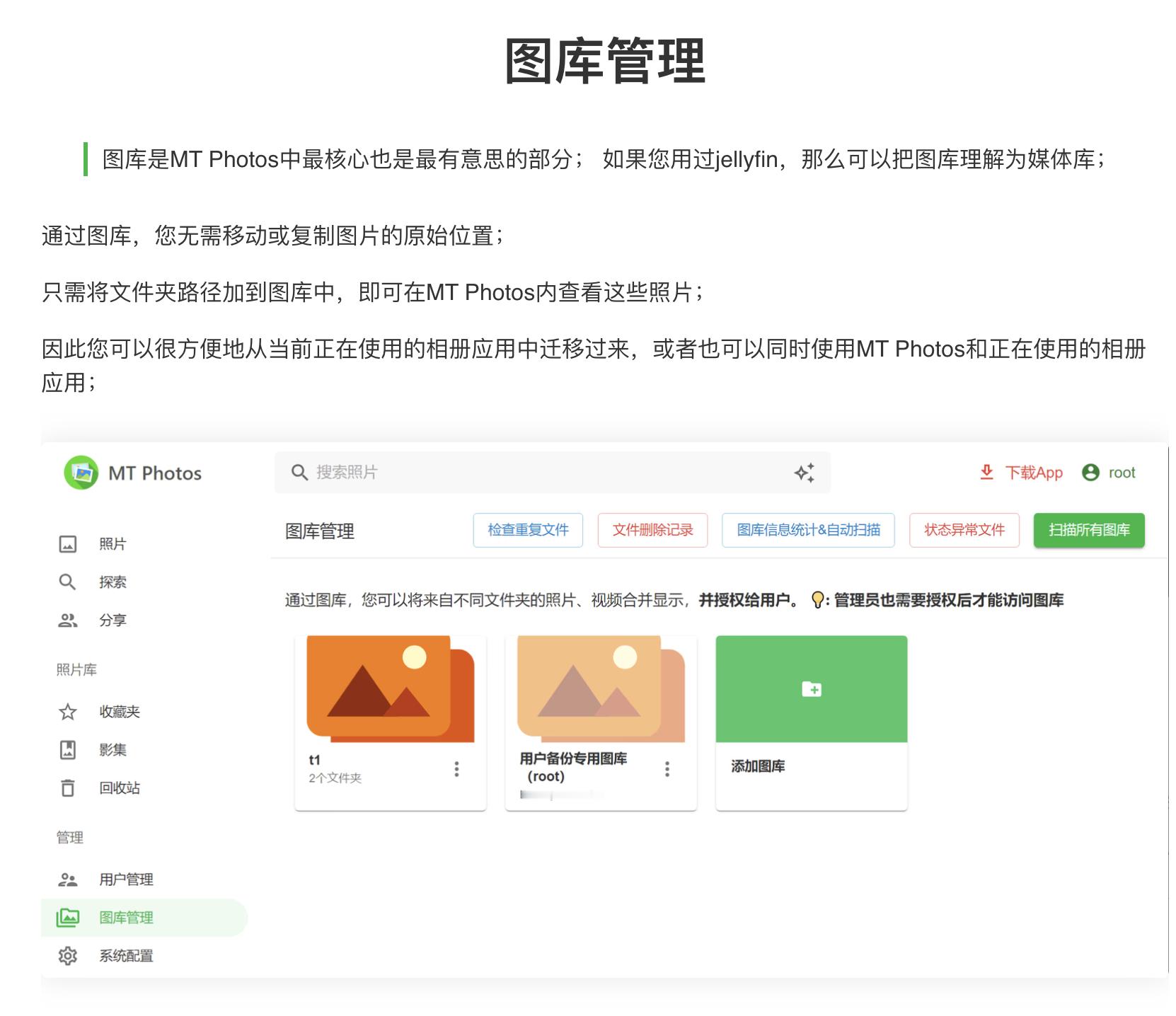This screenshot has width=1176, height=1016.
Task: Click the 扫描所有图库 green button
Action: pyautogui.click(x=1089, y=530)
